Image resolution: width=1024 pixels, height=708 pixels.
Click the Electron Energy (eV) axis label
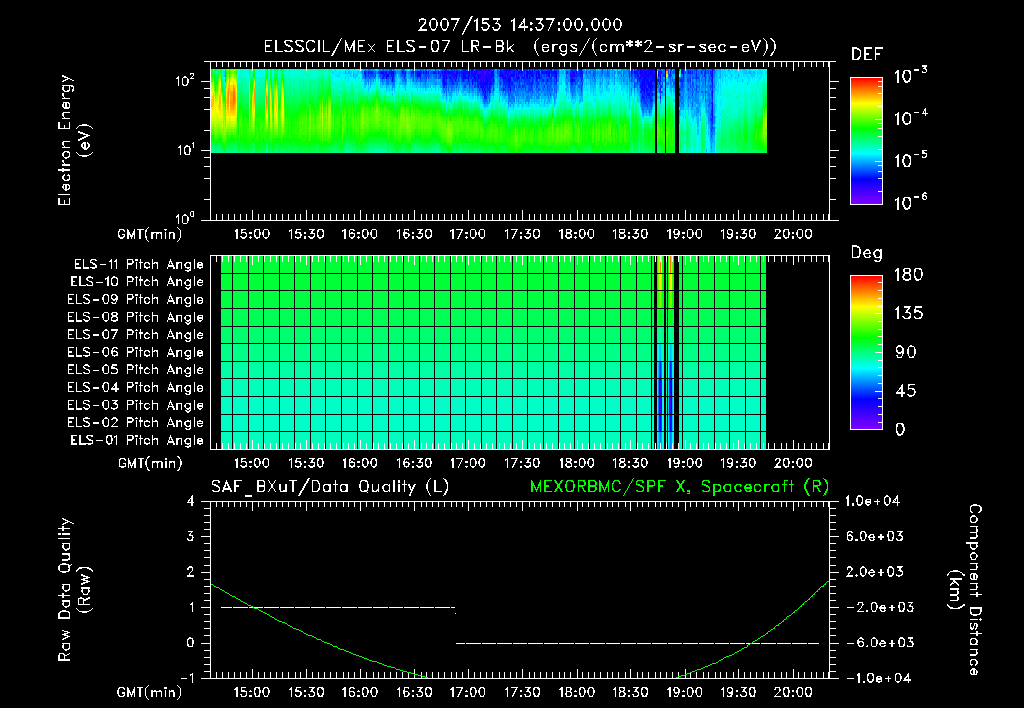coord(74,140)
